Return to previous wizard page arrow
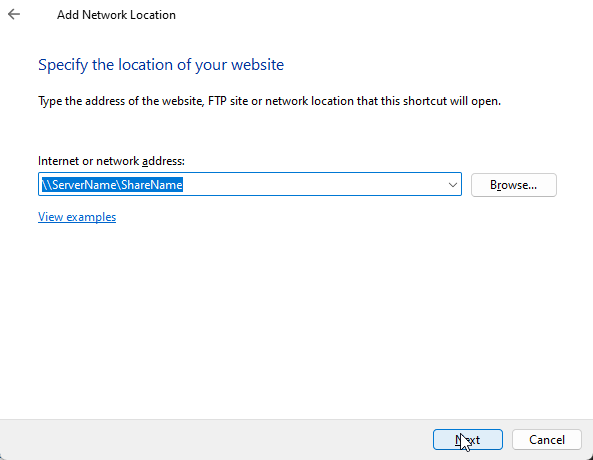593x460 pixels. [14, 14]
